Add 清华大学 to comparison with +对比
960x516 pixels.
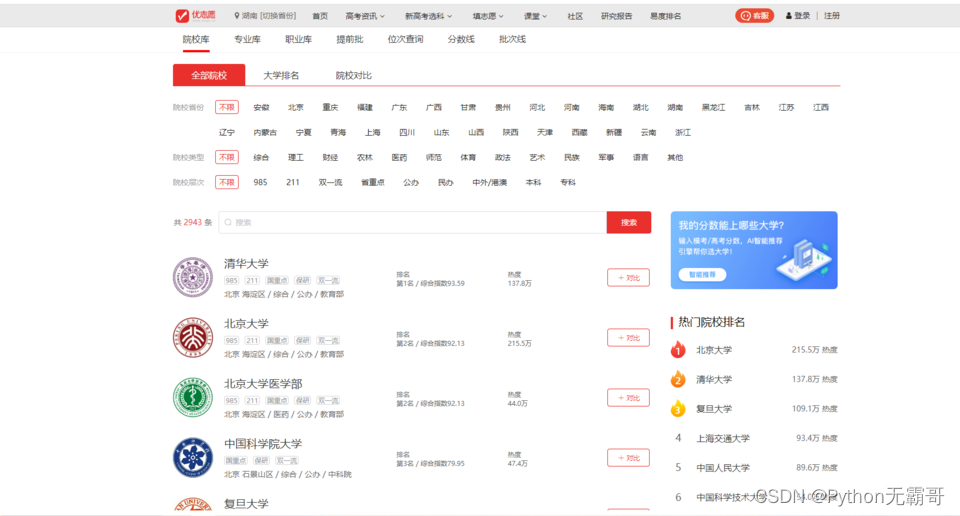pyautogui.click(x=629, y=277)
